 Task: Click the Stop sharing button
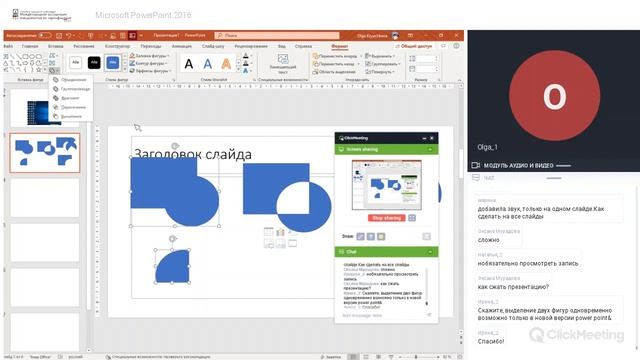click(387, 218)
